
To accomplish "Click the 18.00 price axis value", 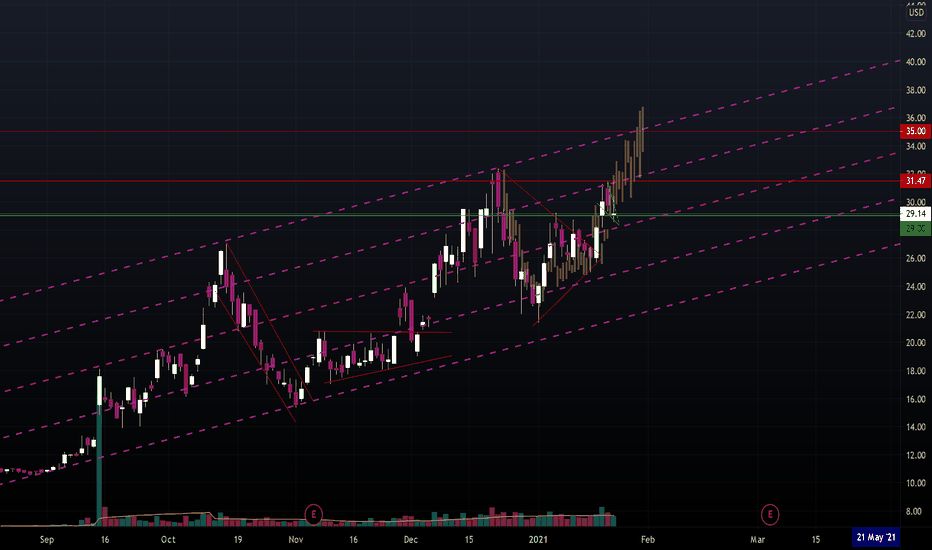I will coord(915,371).
